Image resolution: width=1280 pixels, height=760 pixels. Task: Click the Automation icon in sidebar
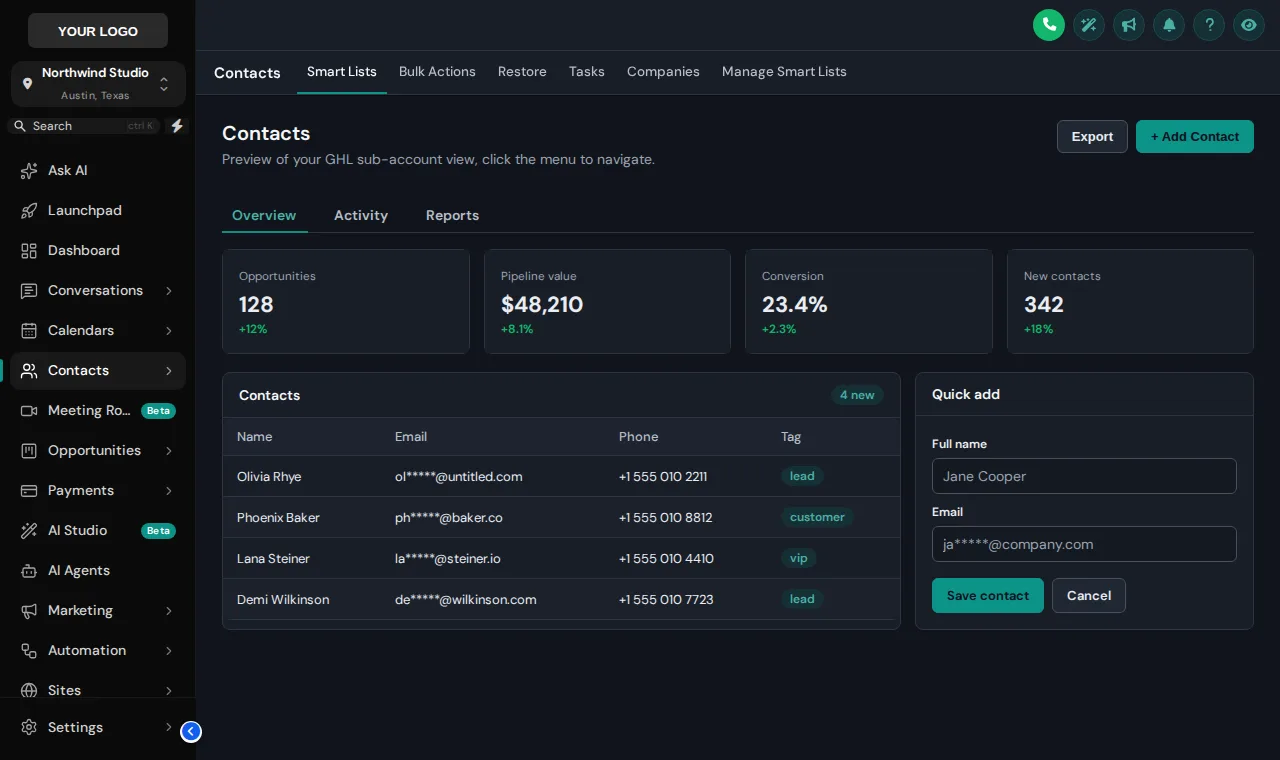pos(29,651)
